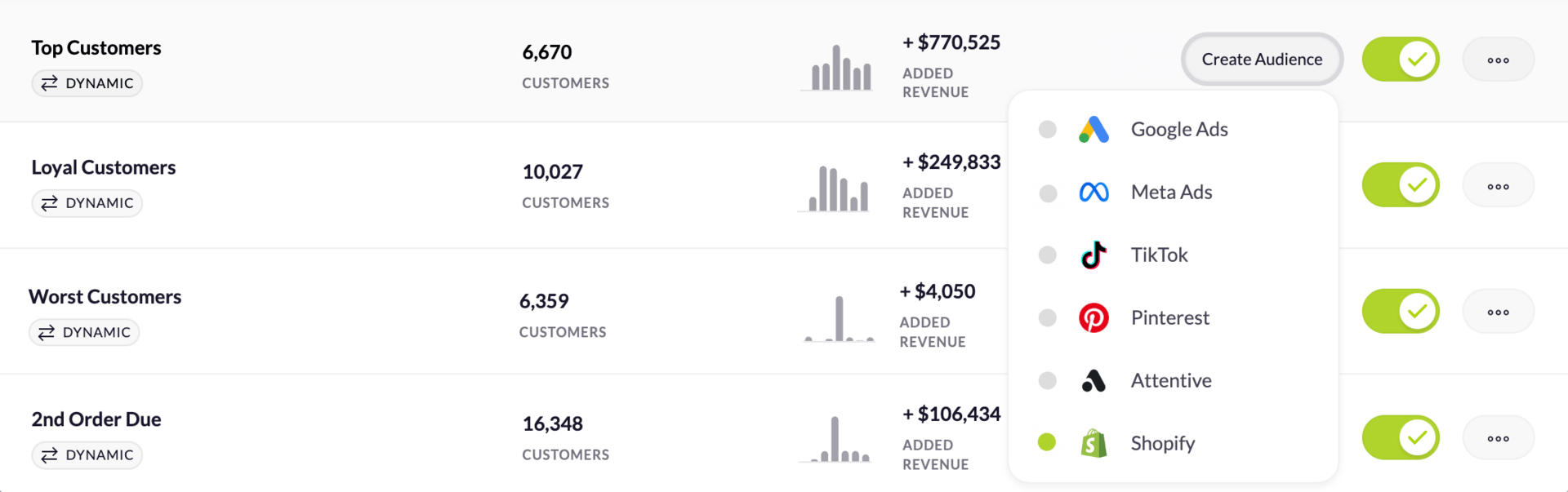Click the Shopify bag icon
The height and width of the screenshot is (492, 1568).
pyautogui.click(x=1094, y=444)
